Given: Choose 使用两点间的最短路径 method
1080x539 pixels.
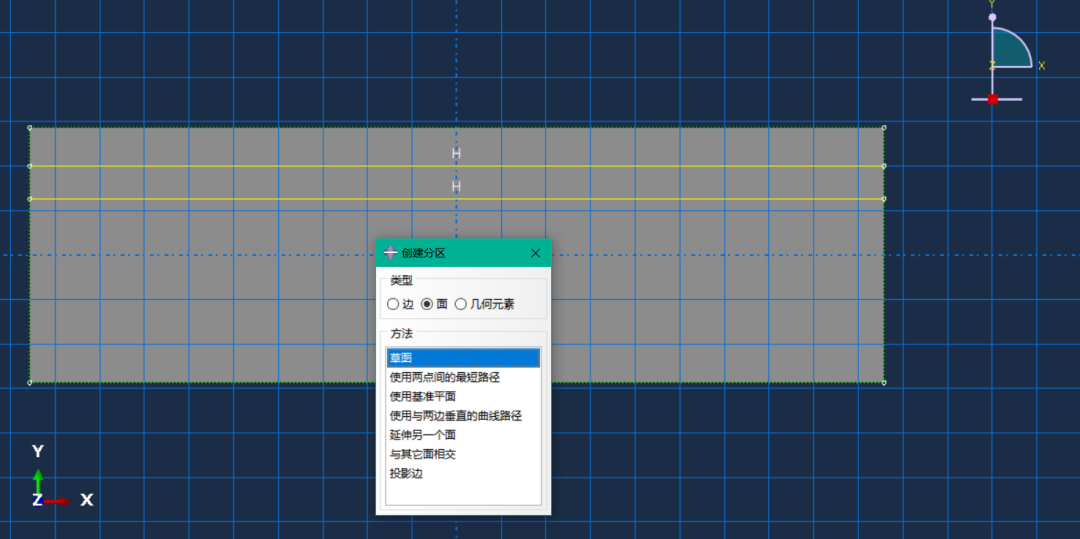Looking at the screenshot, I should [x=463, y=377].
